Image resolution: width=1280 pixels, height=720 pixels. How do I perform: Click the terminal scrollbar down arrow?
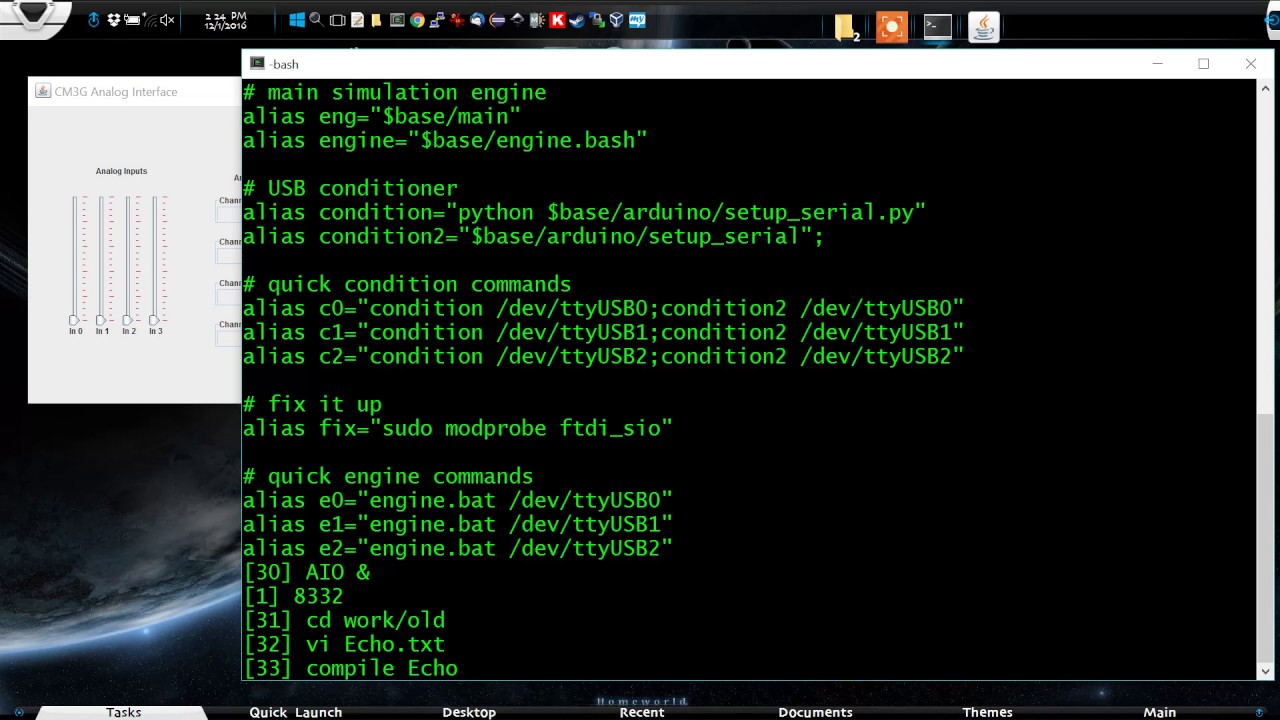(1267, 671)
